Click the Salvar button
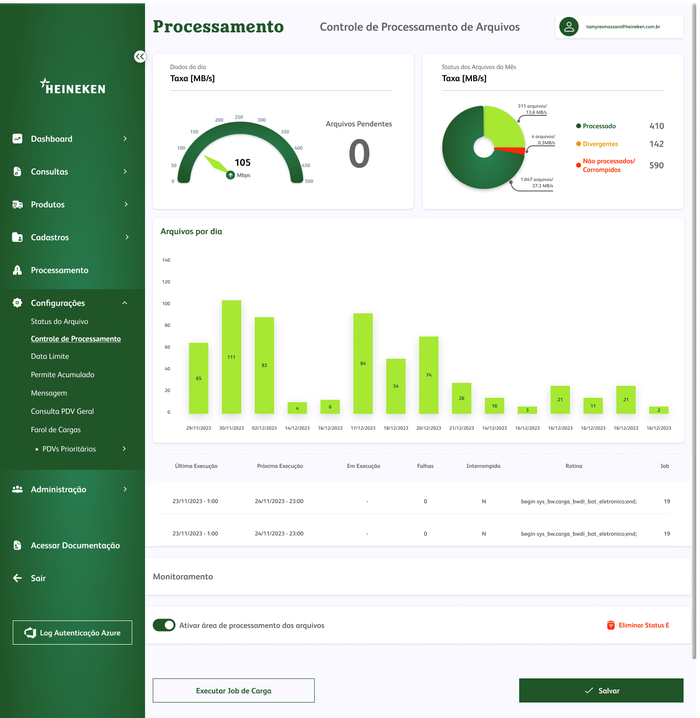 601,690
